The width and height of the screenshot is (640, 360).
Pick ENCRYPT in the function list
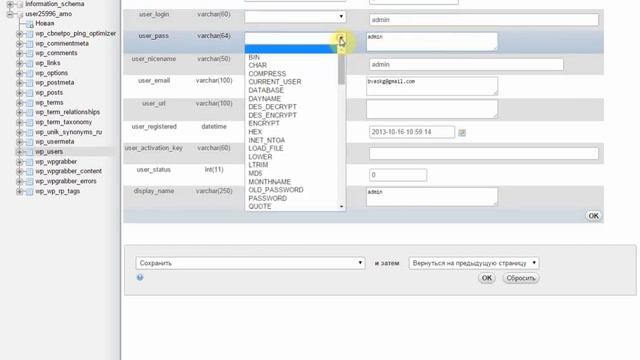[264, 123]
